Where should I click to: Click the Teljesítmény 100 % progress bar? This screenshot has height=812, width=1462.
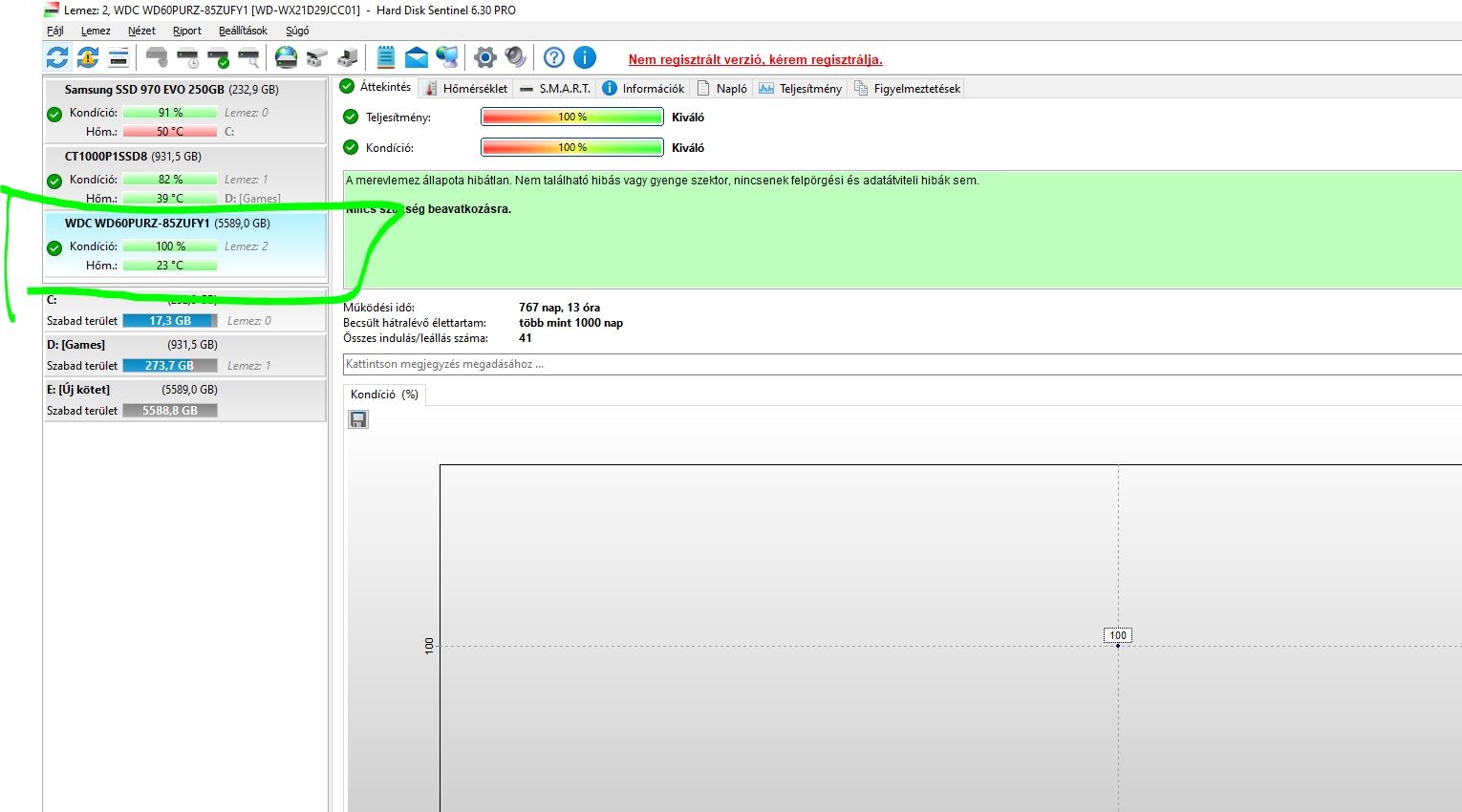coord(572,117)
